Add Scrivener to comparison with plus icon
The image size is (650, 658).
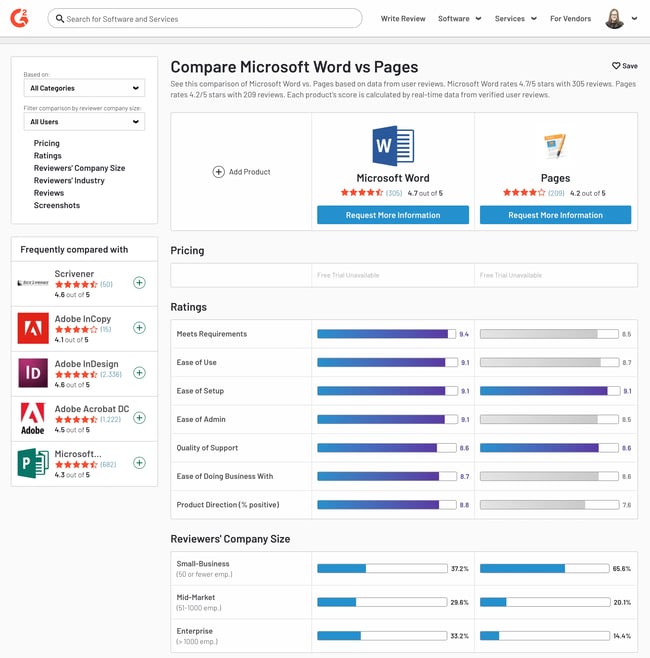pos(139,282)
